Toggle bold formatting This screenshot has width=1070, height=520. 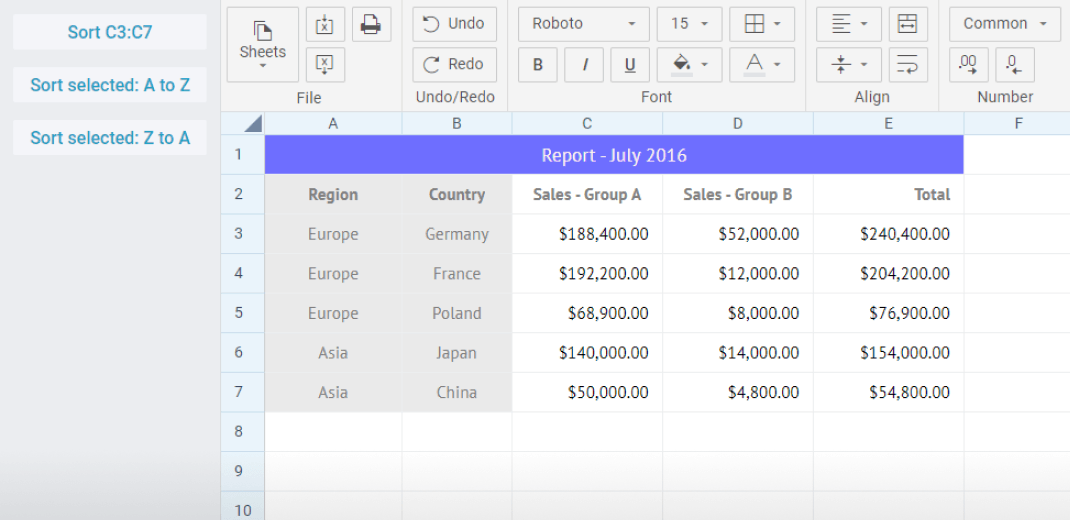pos(538,65)
